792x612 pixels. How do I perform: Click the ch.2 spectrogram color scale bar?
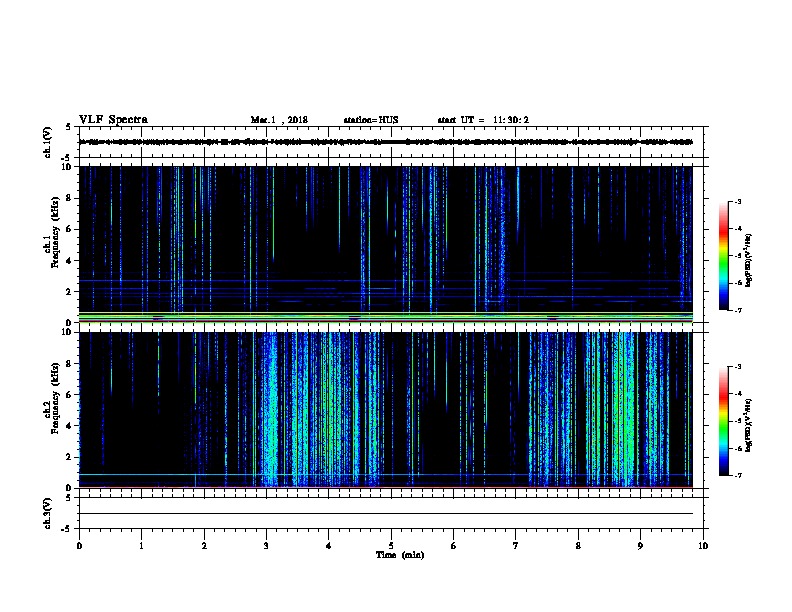(x=723, y=421)
